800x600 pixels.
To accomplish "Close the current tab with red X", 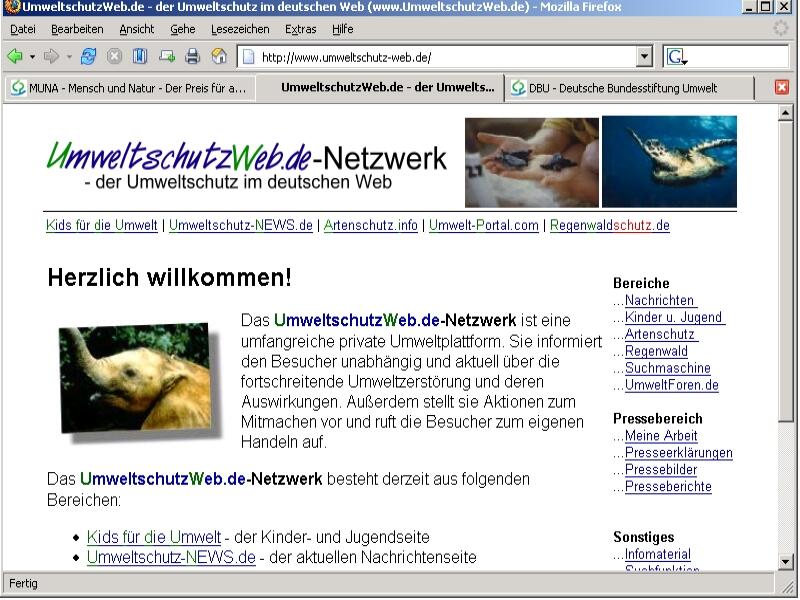I will tap(782, 88).
